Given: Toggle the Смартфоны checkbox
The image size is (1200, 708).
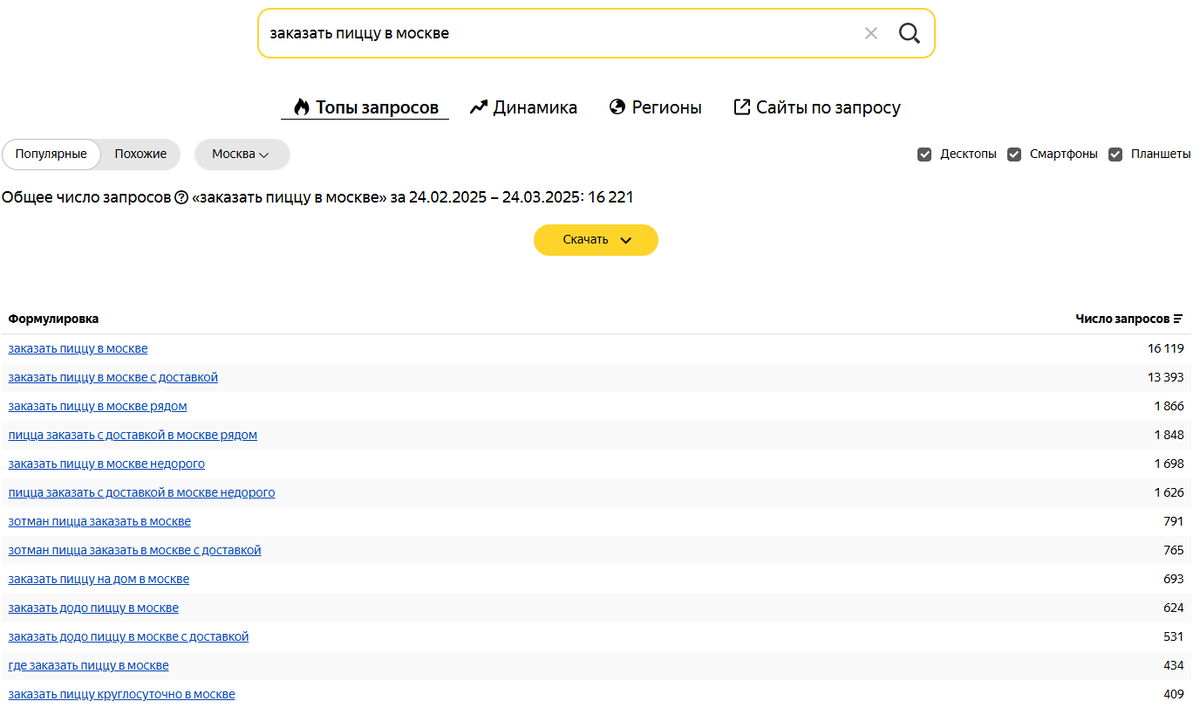Looking at the screenshot, I should click(1014, 154).
